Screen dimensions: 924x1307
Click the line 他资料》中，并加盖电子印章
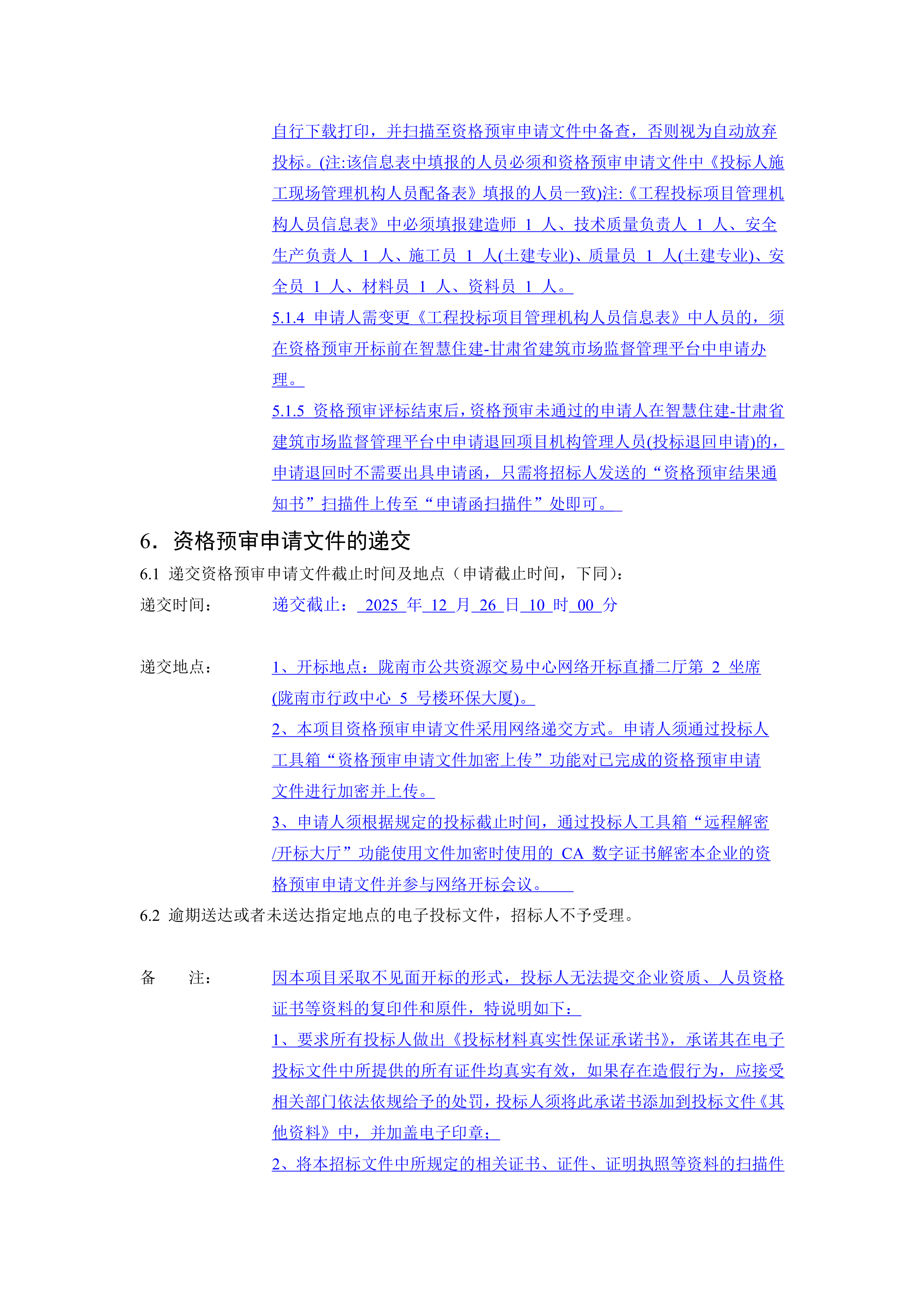pyautogui.click(x=386, y=1133)
